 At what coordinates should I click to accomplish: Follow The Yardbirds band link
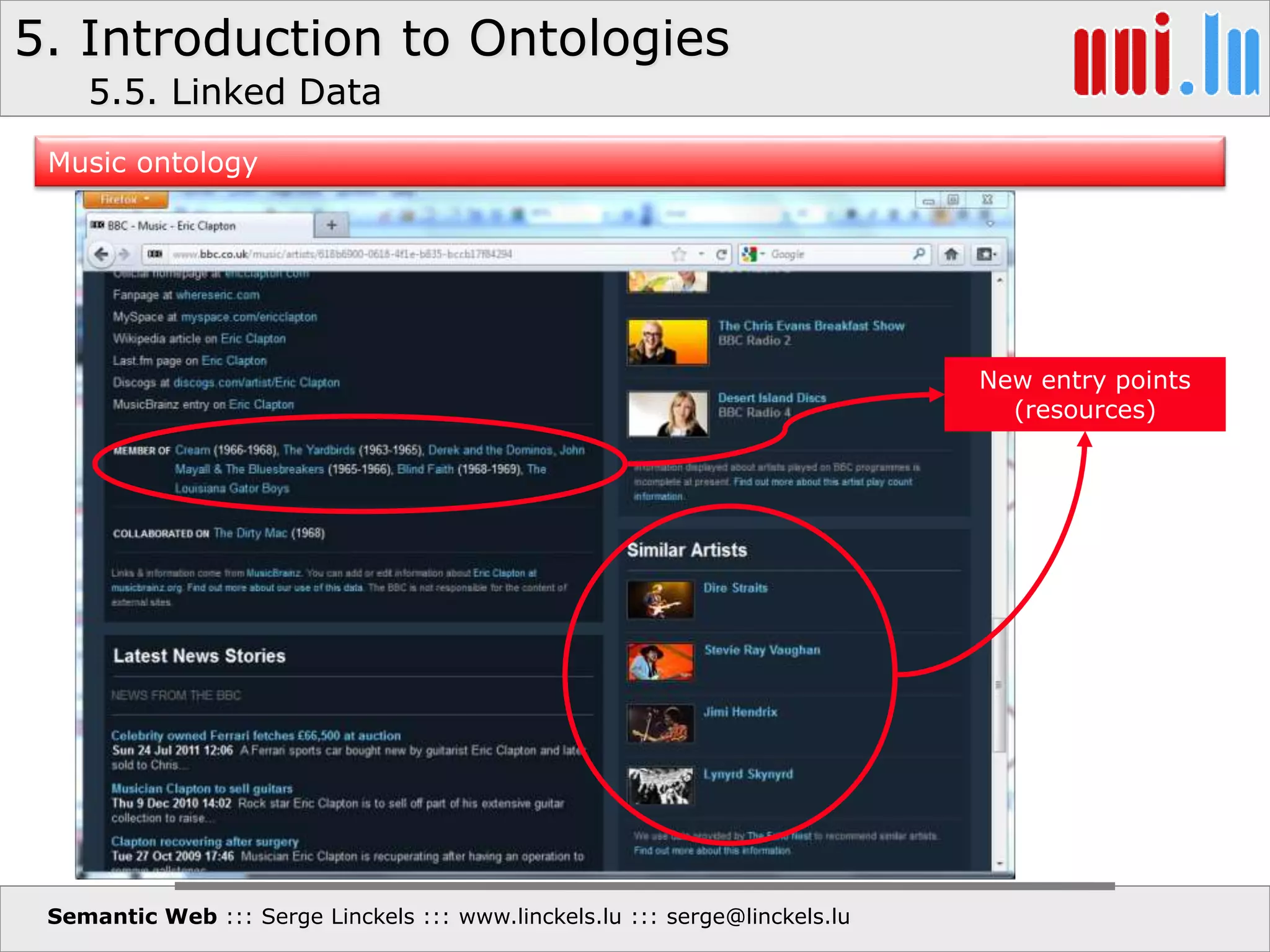pyautogui.click(x=319, y=450)
